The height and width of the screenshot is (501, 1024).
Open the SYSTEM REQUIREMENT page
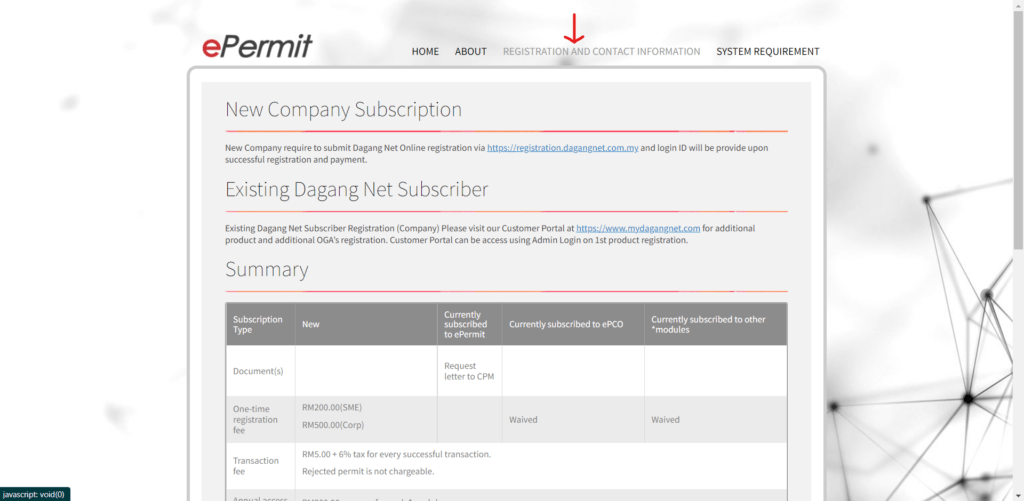767,52
